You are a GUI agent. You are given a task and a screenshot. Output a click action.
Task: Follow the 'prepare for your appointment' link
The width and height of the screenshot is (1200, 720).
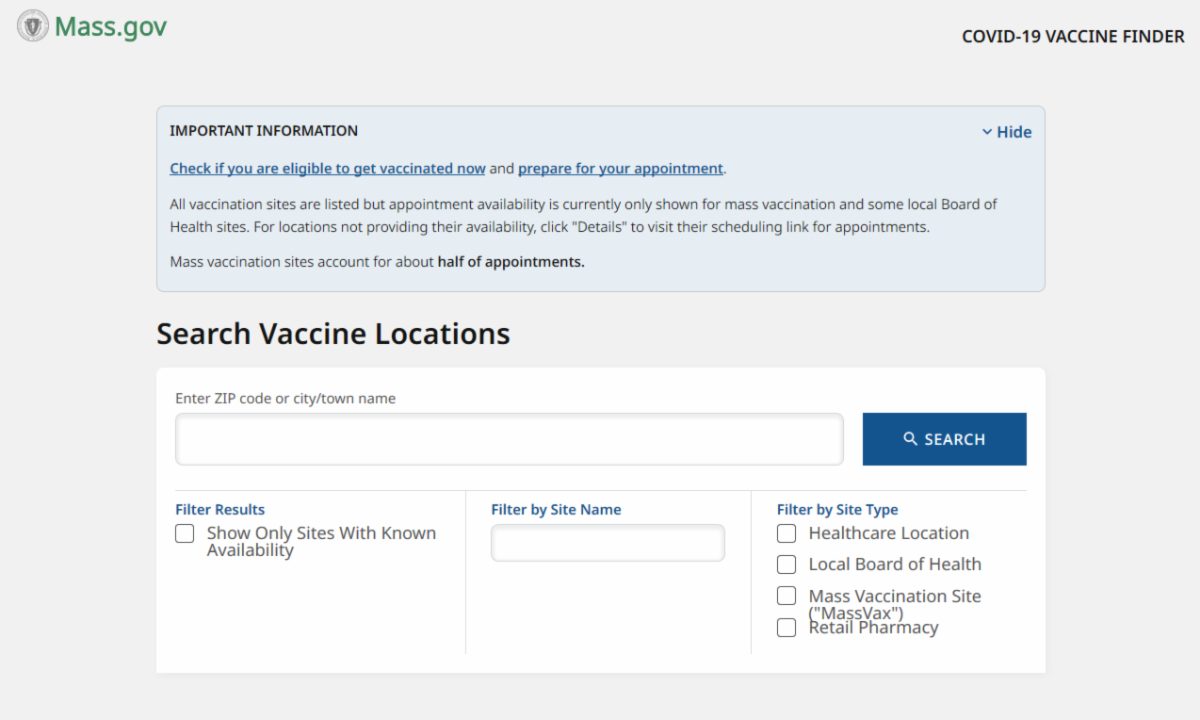click(x=620, y=169)
